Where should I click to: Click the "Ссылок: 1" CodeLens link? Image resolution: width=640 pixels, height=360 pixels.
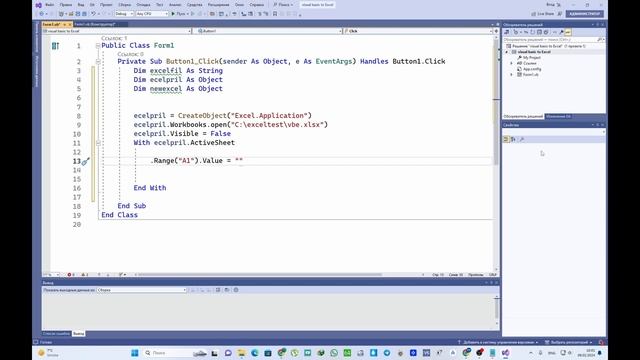(114, 38)
